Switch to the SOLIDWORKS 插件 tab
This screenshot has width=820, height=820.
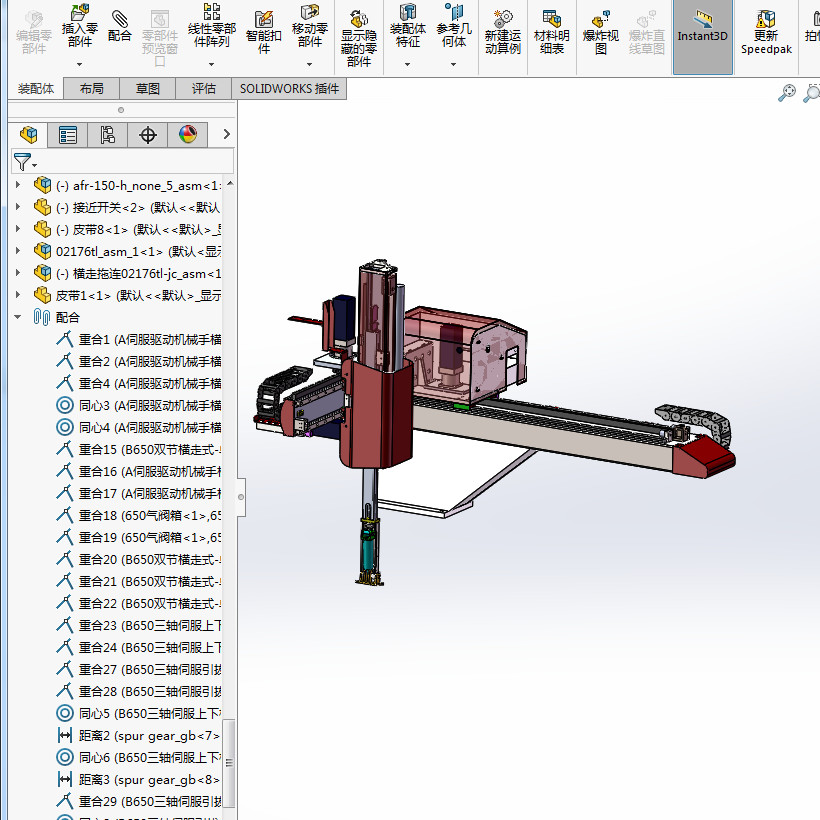[x=289, y=89]
